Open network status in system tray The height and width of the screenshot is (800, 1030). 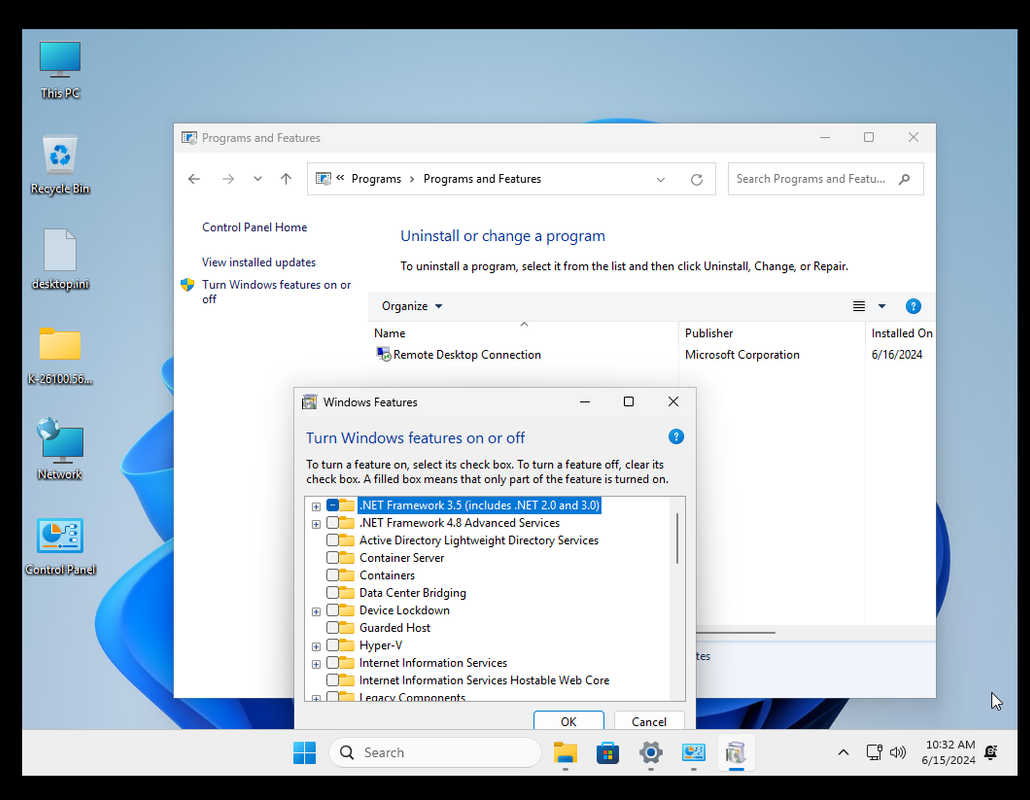click(x=874, y=753)
